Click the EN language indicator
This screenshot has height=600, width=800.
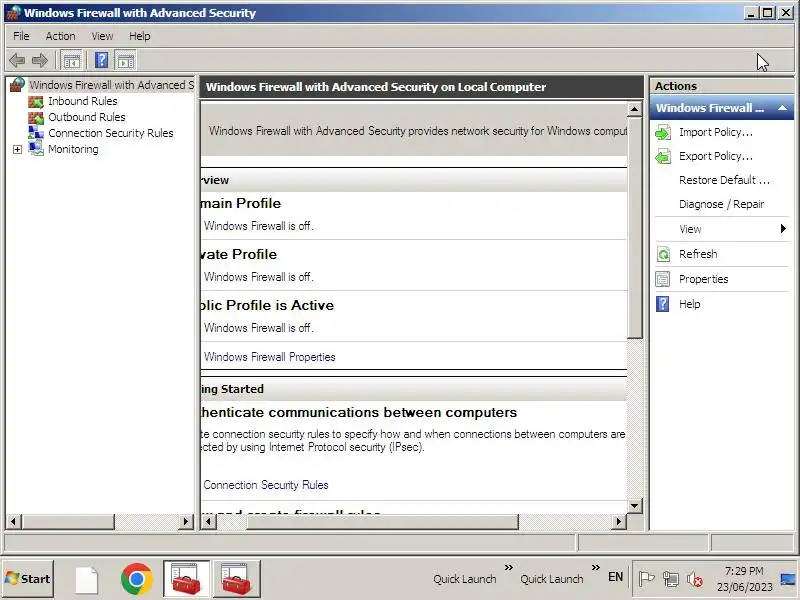615,577
